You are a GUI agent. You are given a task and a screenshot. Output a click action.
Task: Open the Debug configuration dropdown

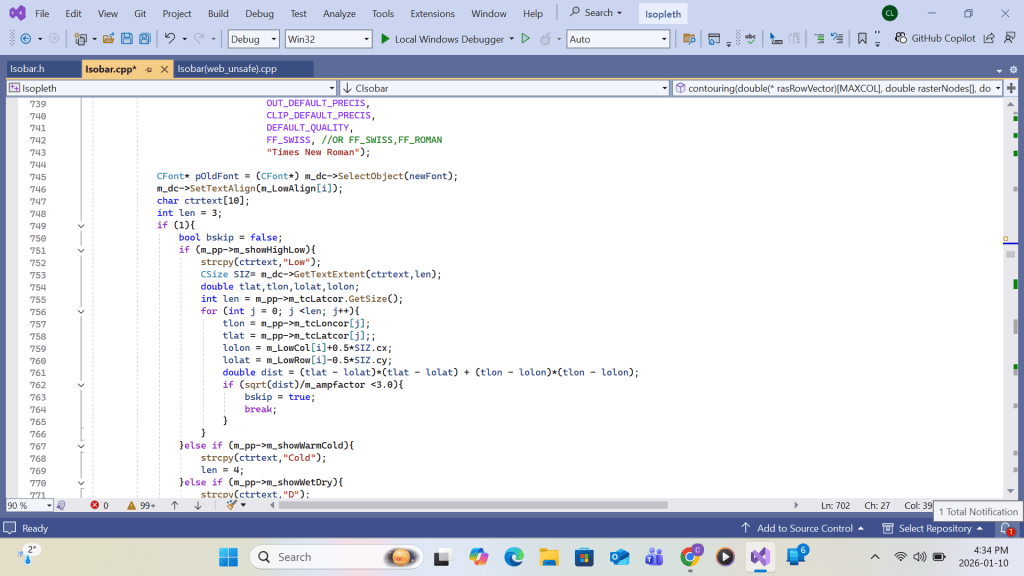click(x=254, y=39)
